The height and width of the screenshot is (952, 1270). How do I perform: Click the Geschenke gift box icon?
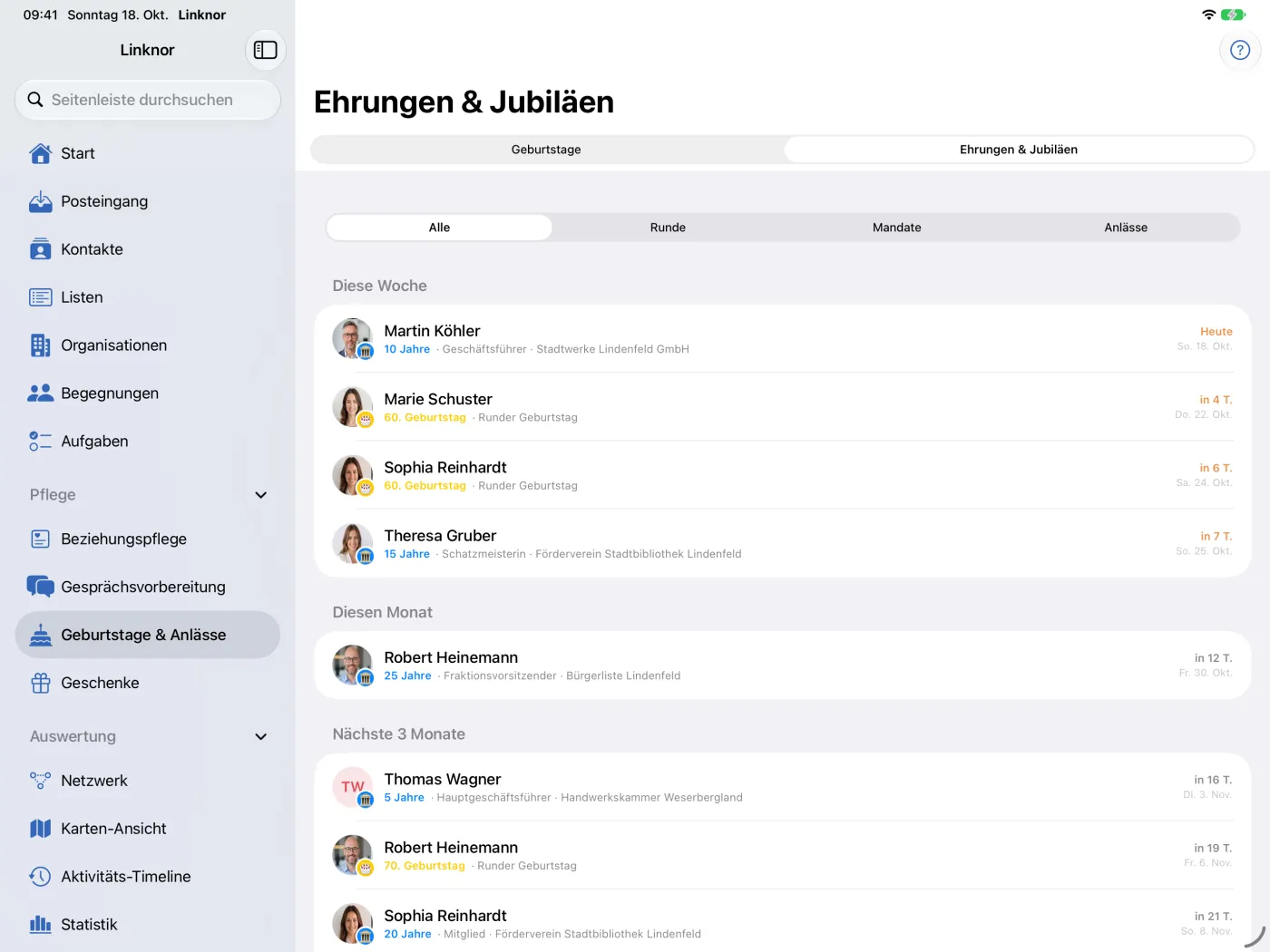[41, 683]
